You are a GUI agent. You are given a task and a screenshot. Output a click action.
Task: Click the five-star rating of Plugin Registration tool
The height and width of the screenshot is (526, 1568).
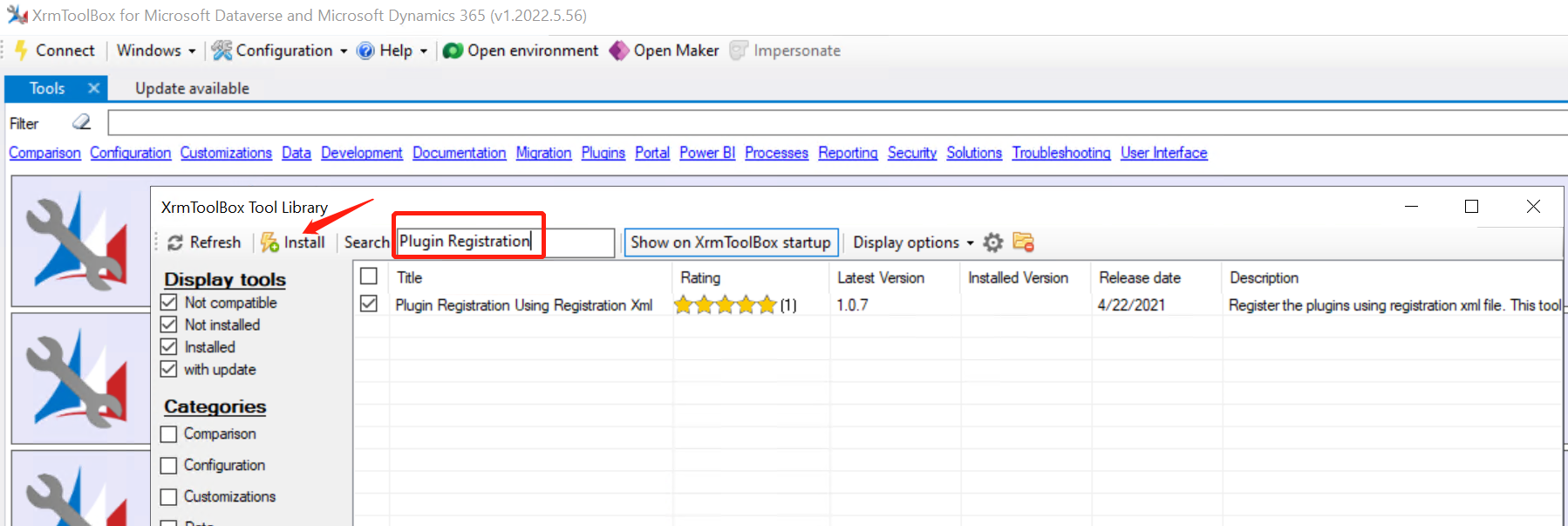[x=725, y=304]
